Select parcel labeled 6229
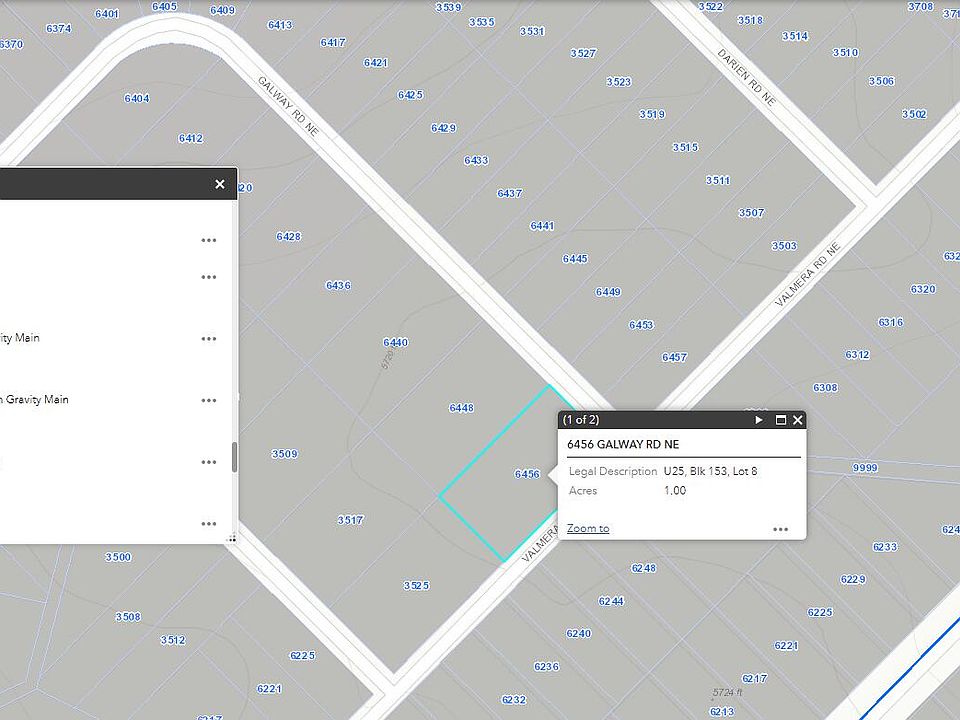960x720 pixels. click(x=853, y=579)
